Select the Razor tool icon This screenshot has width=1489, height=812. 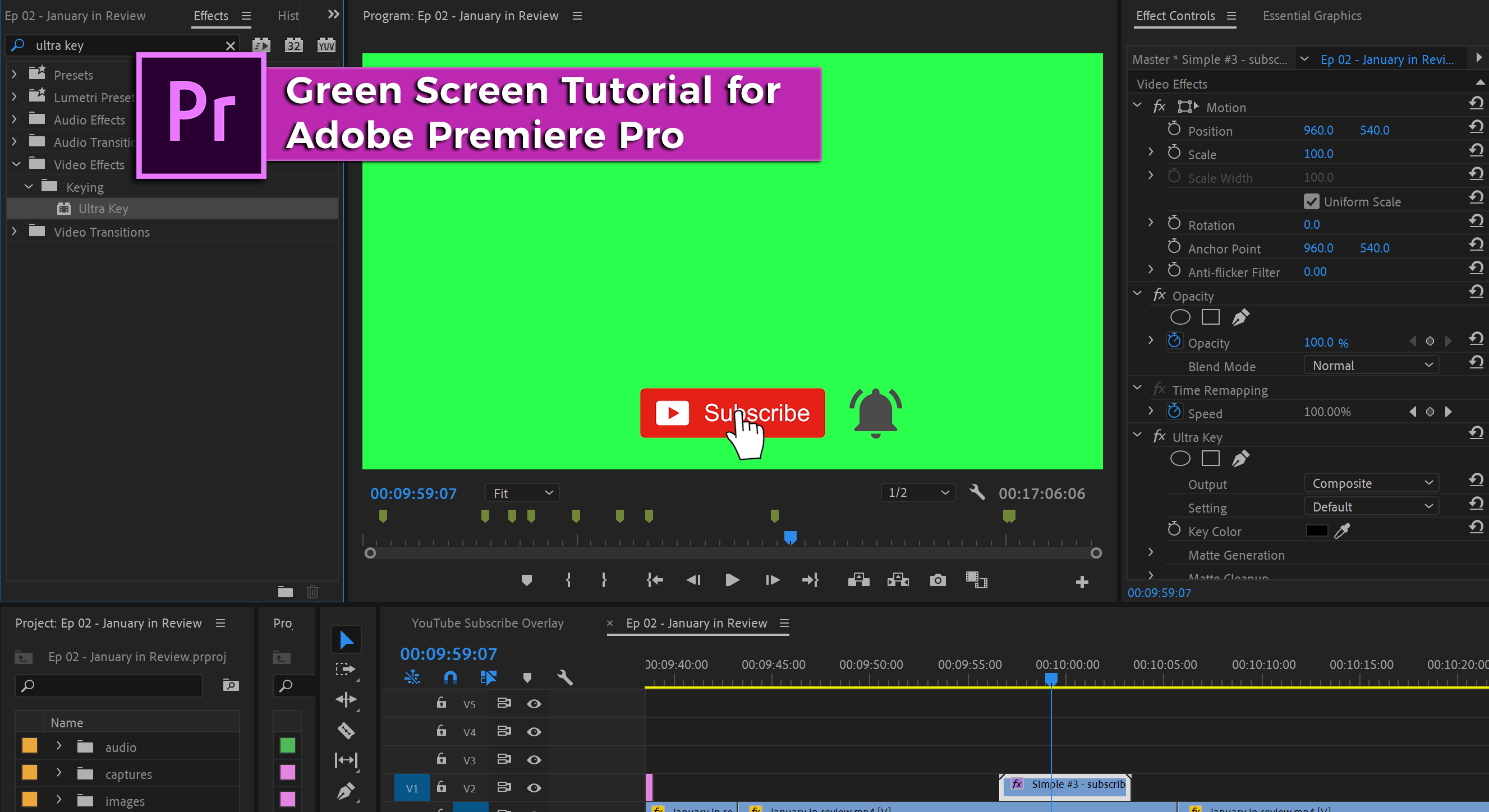pyautogui.click(x=346, y=730)
